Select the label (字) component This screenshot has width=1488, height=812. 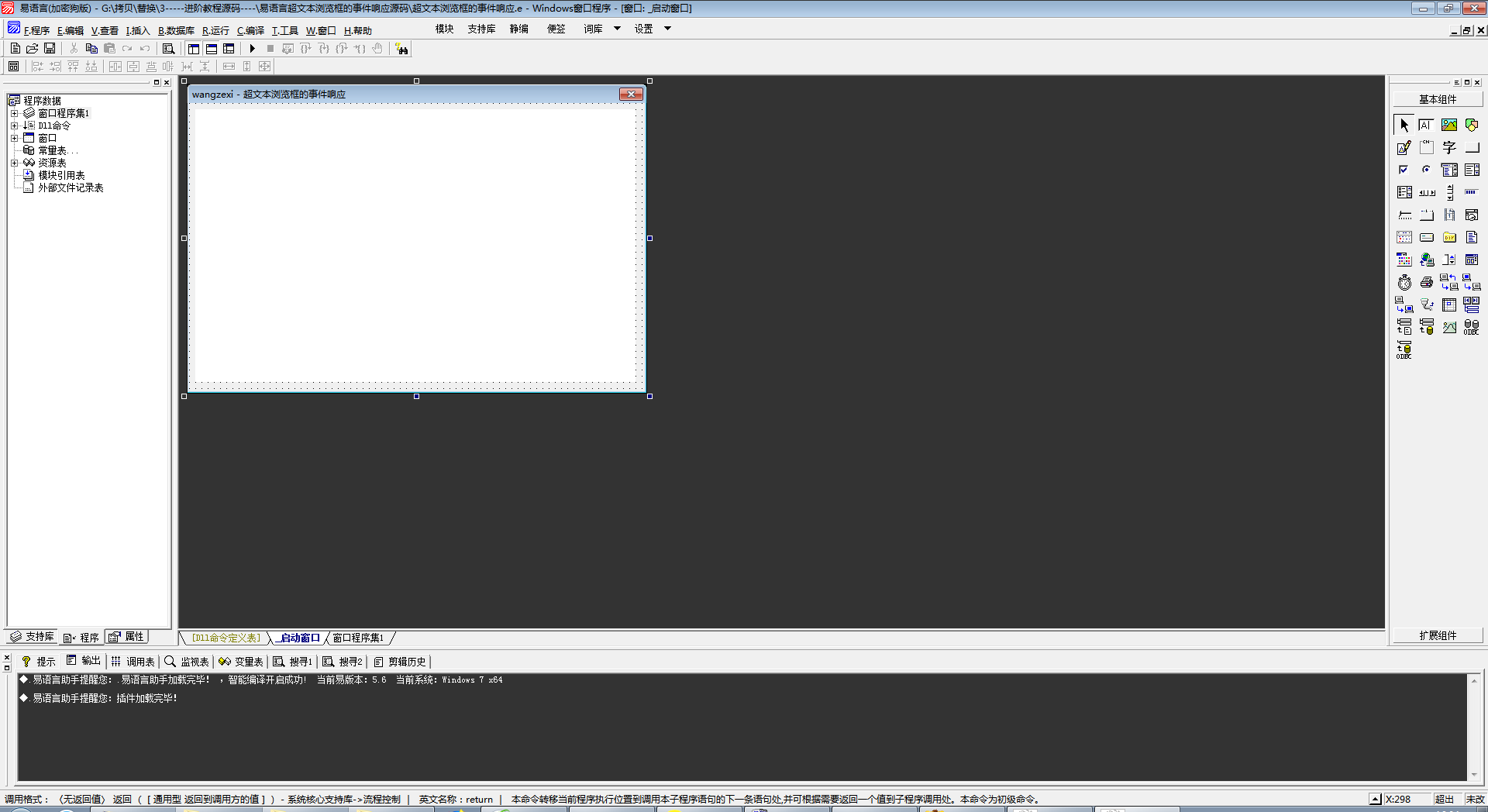click(1449, 147)
